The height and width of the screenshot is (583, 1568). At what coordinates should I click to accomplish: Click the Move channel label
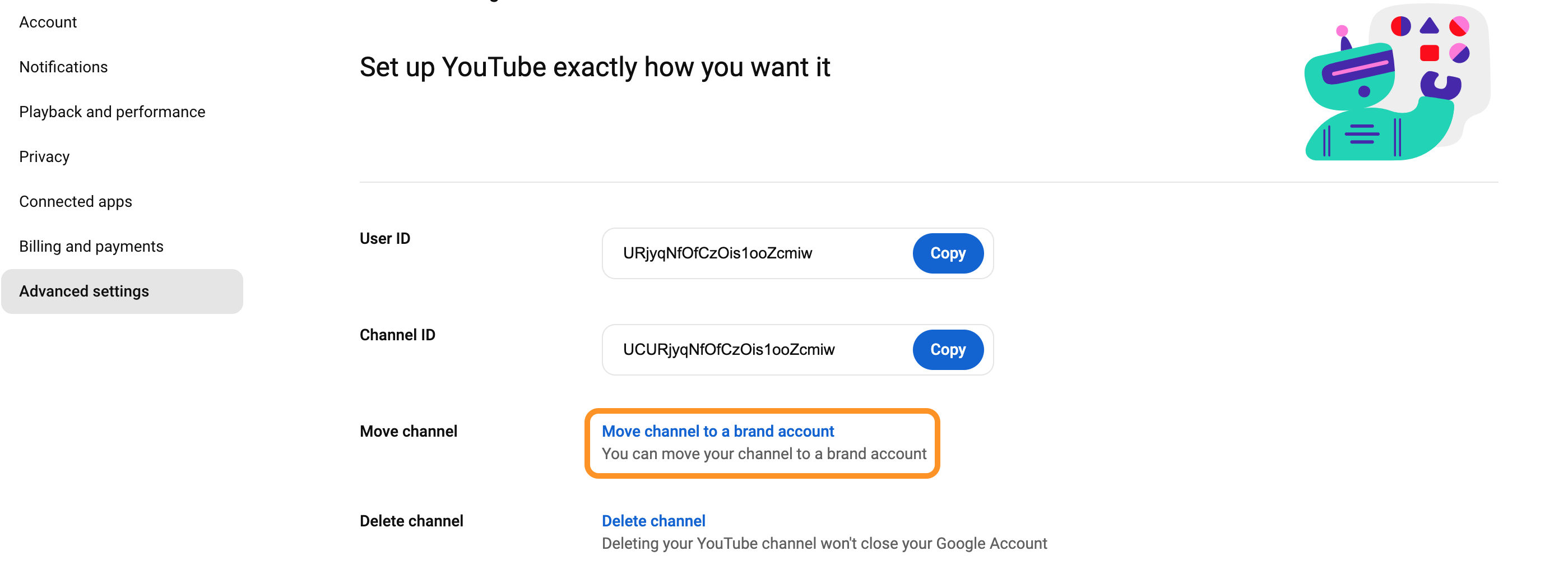point(409,431)
